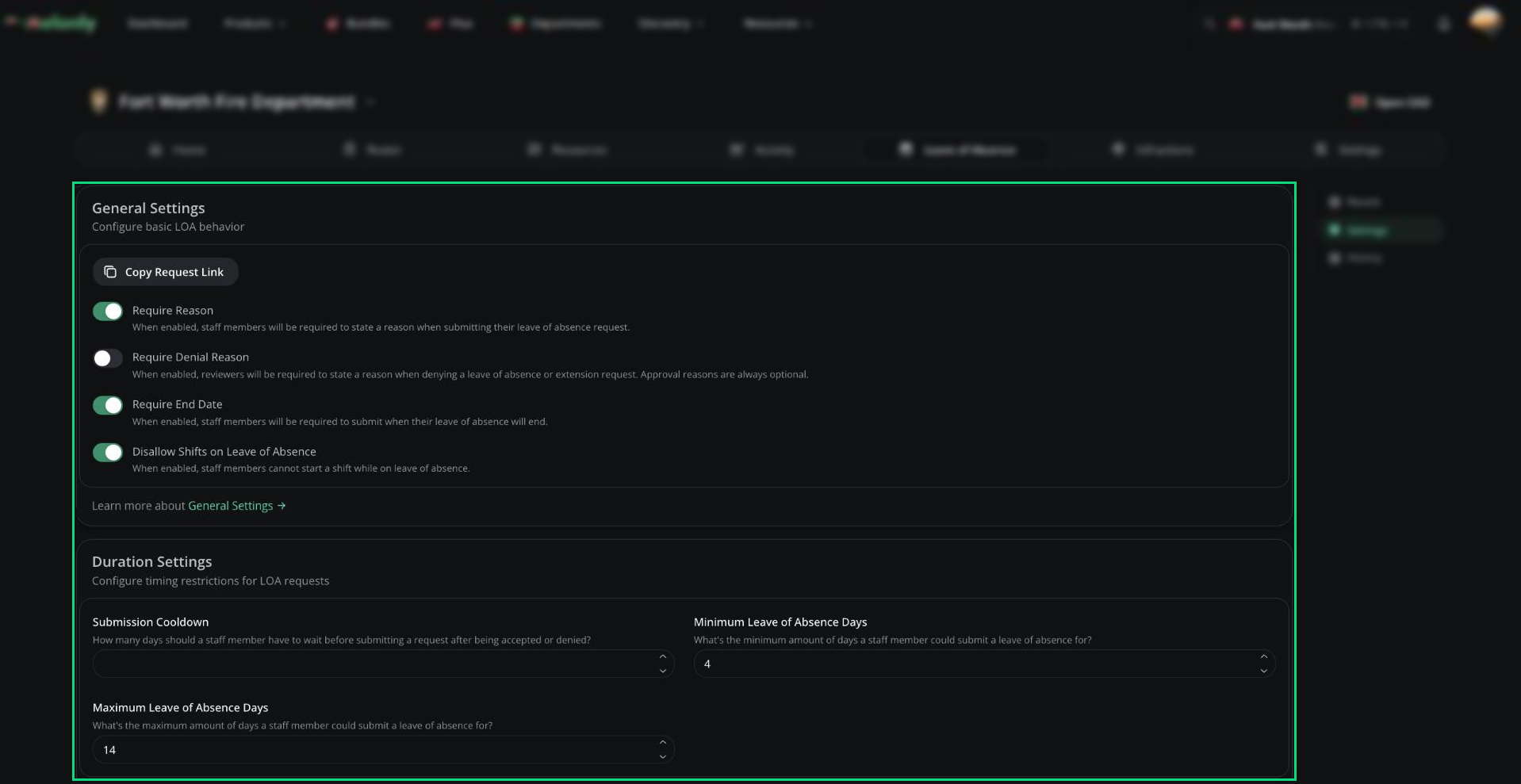The image size is (1521, 784).
Task: Click the "Submission Cooldown" field label
Action: 151,622
